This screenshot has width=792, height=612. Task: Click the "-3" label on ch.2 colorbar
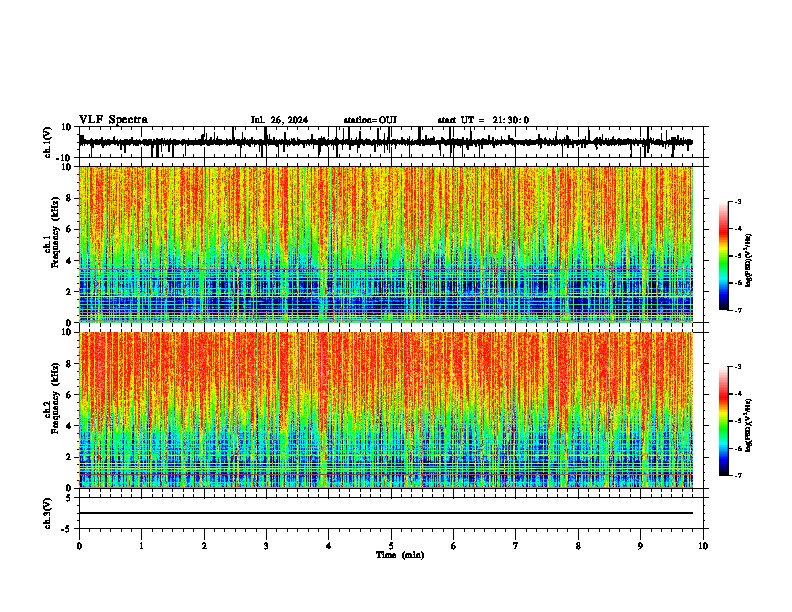[738, 367]
